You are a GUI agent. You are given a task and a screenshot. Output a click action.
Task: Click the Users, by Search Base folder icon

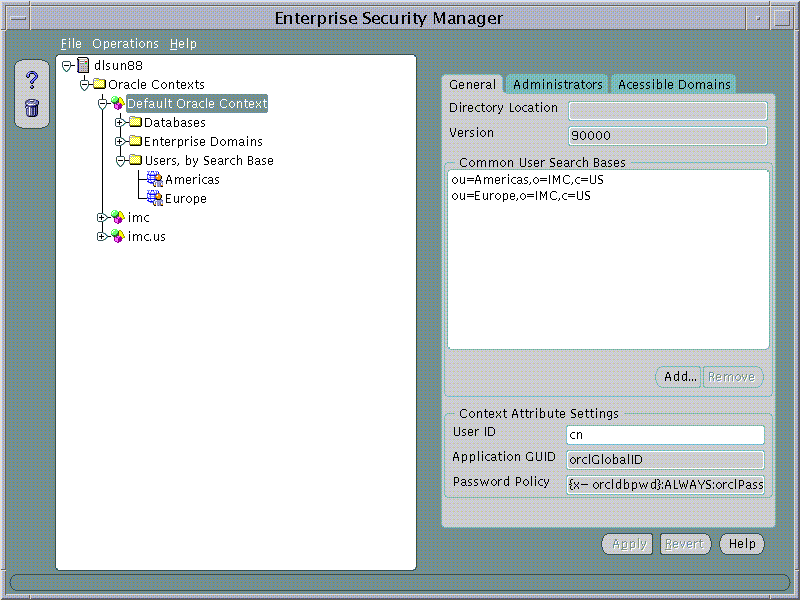pyautogui.click(x=135, y=160)
